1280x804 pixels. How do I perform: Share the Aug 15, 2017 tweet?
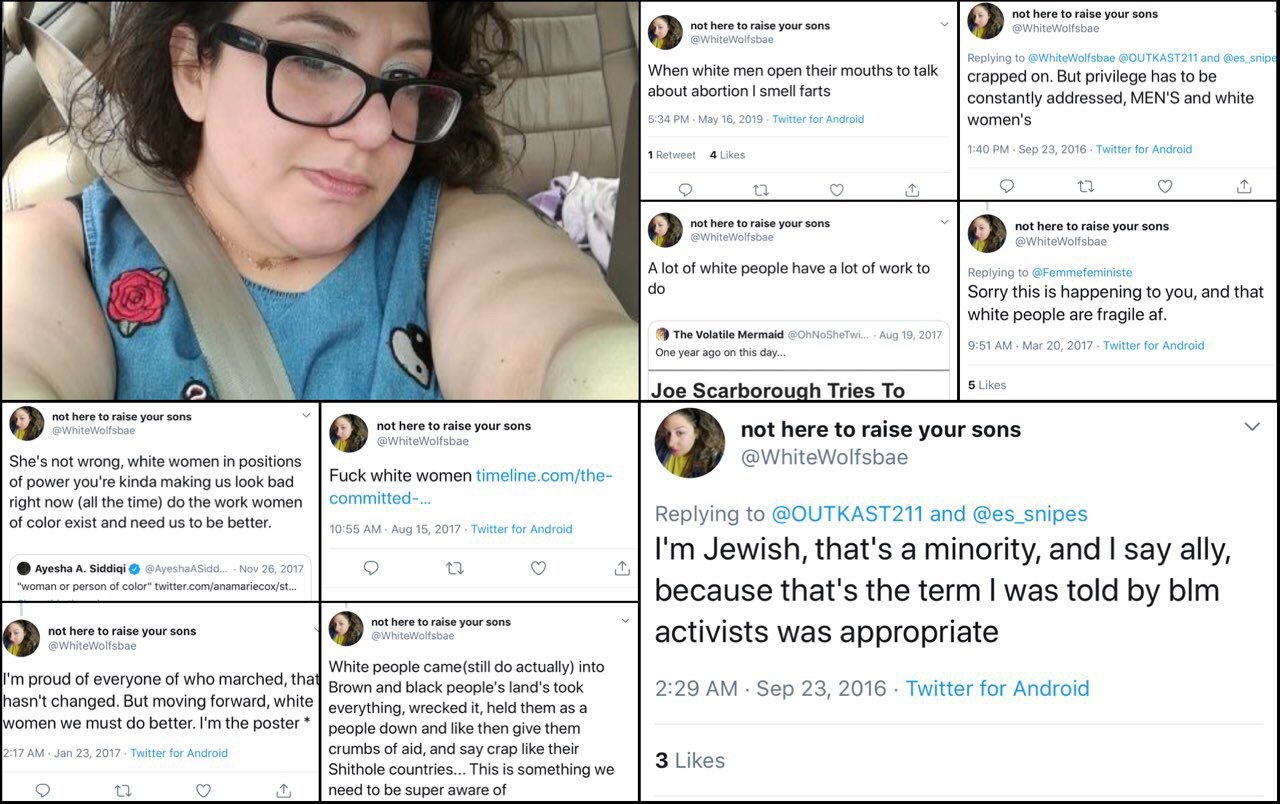[x=622, y=568]
